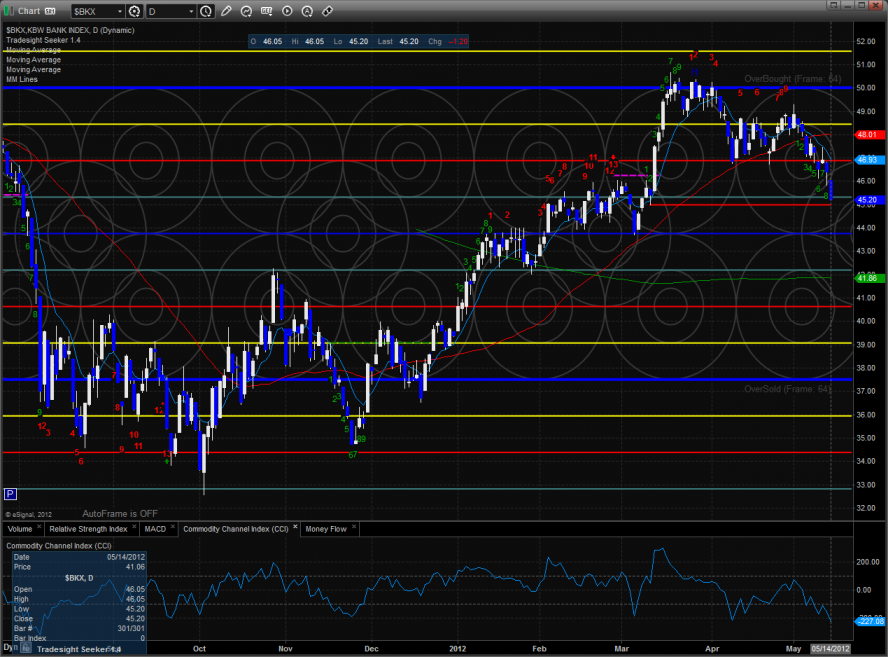
Task: Click the play button in chart toolbar
Action: (287, 11)
